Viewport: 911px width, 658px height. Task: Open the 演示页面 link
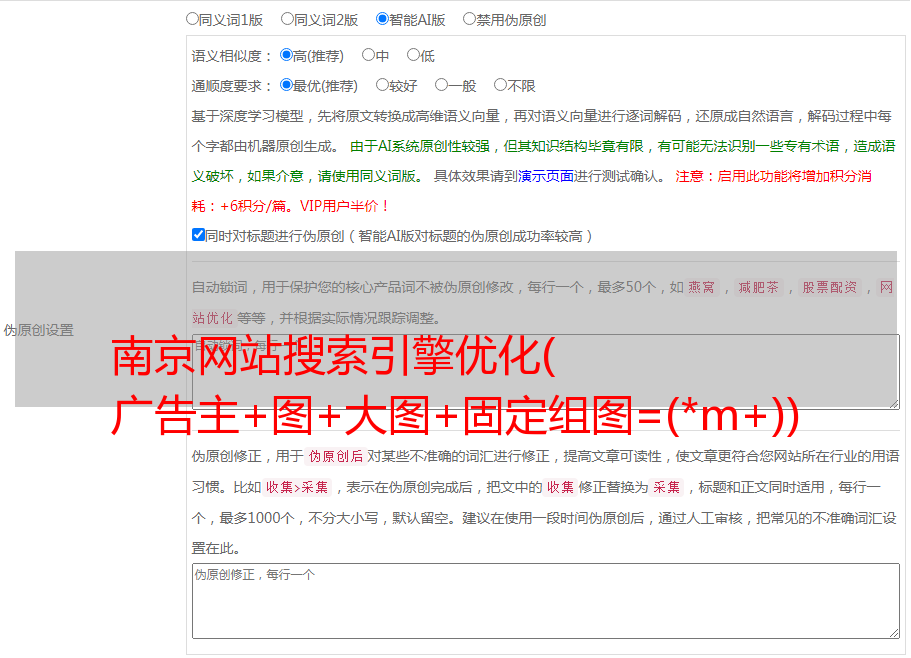(x=546, y=176)
